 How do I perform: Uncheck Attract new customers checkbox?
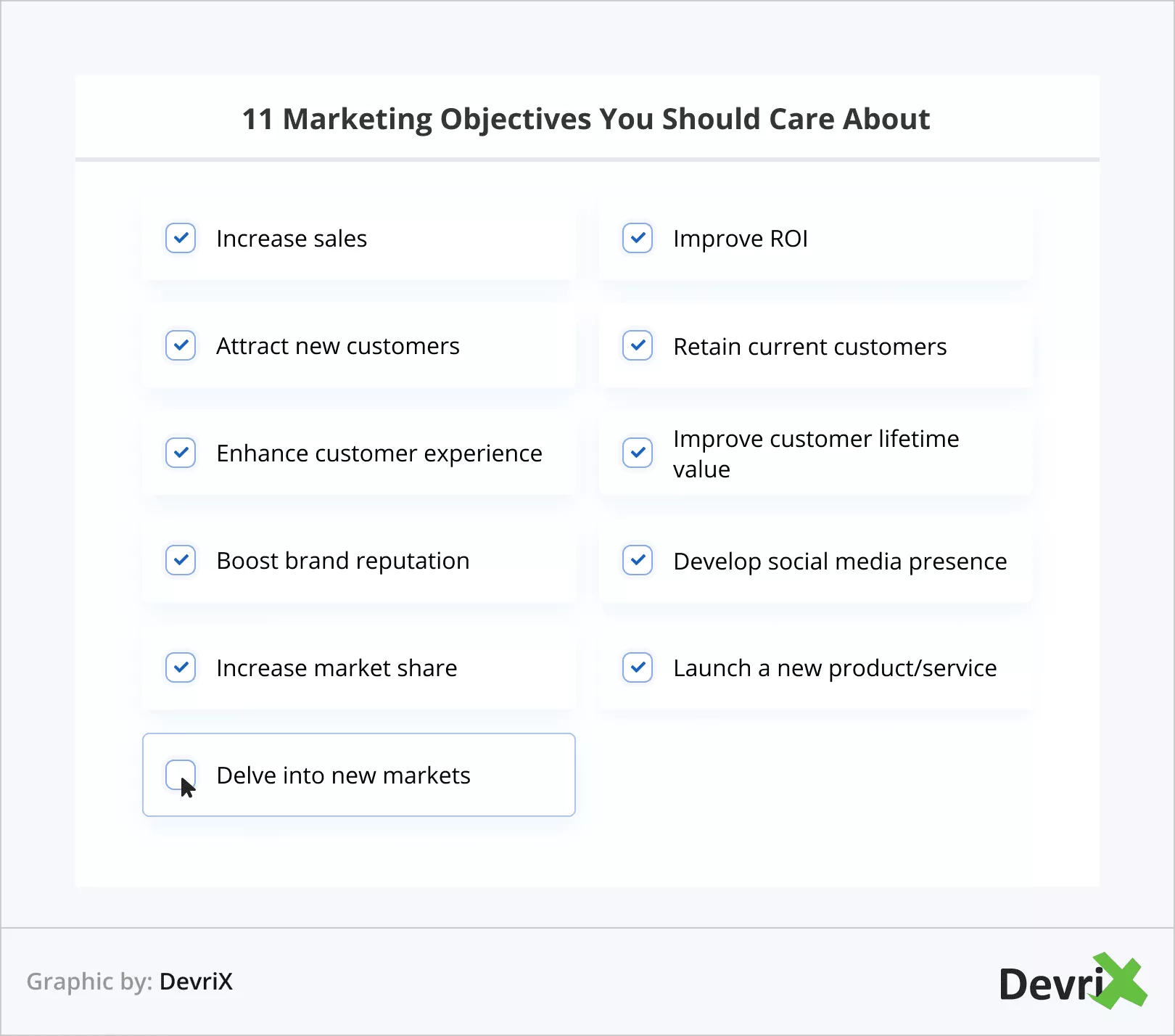181,345
